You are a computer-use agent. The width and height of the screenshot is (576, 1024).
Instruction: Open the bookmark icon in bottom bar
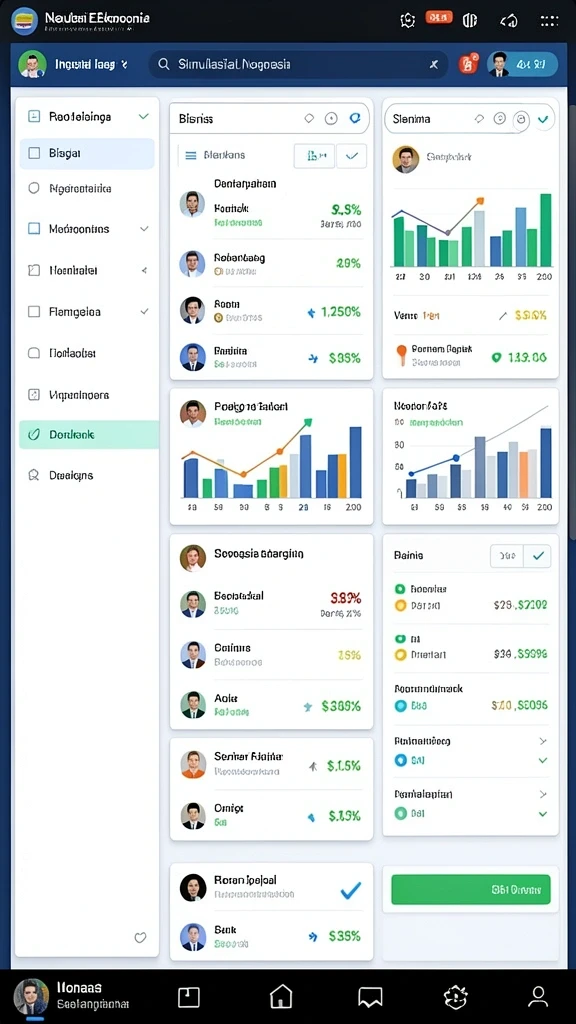[x=370, y=997]
